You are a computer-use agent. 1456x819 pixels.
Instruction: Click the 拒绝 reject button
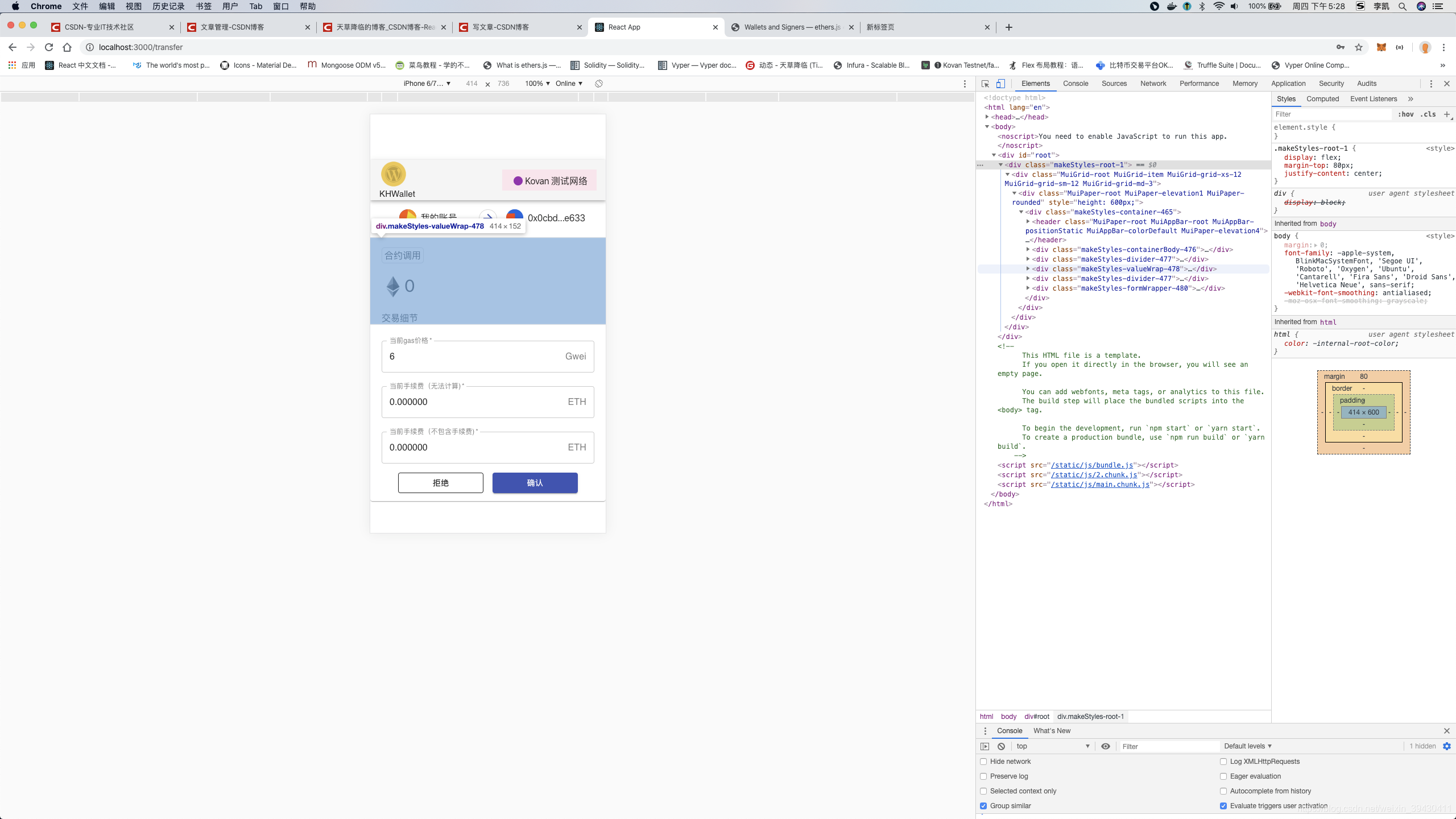click(x=440, y=482)
